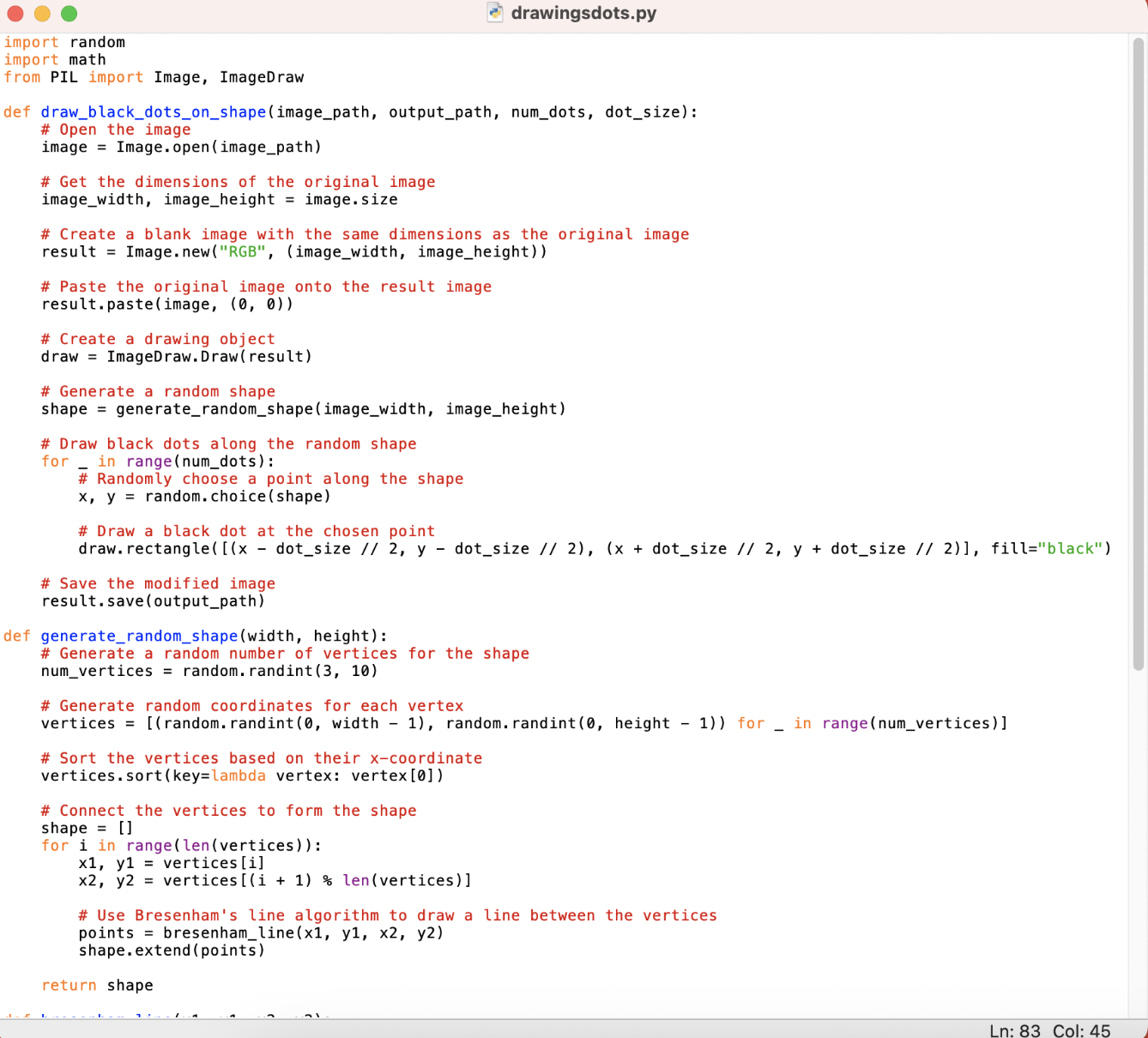Viewport: 1148px width, 1038px height.
Task: Click '# Save the modified image' comment
Action: click(x=158, y=583)
